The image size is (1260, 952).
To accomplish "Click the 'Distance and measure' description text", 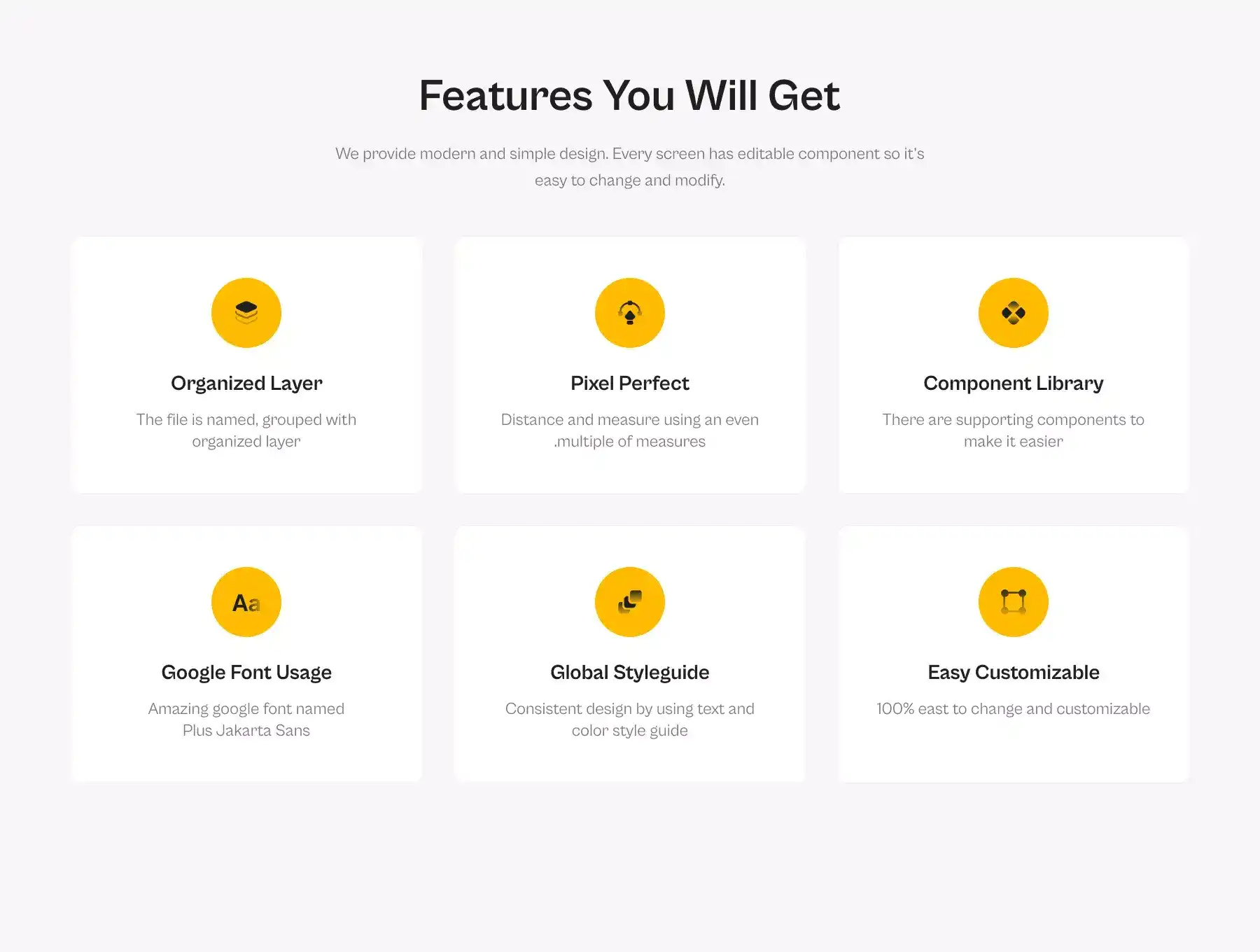I will coord(630,430).
